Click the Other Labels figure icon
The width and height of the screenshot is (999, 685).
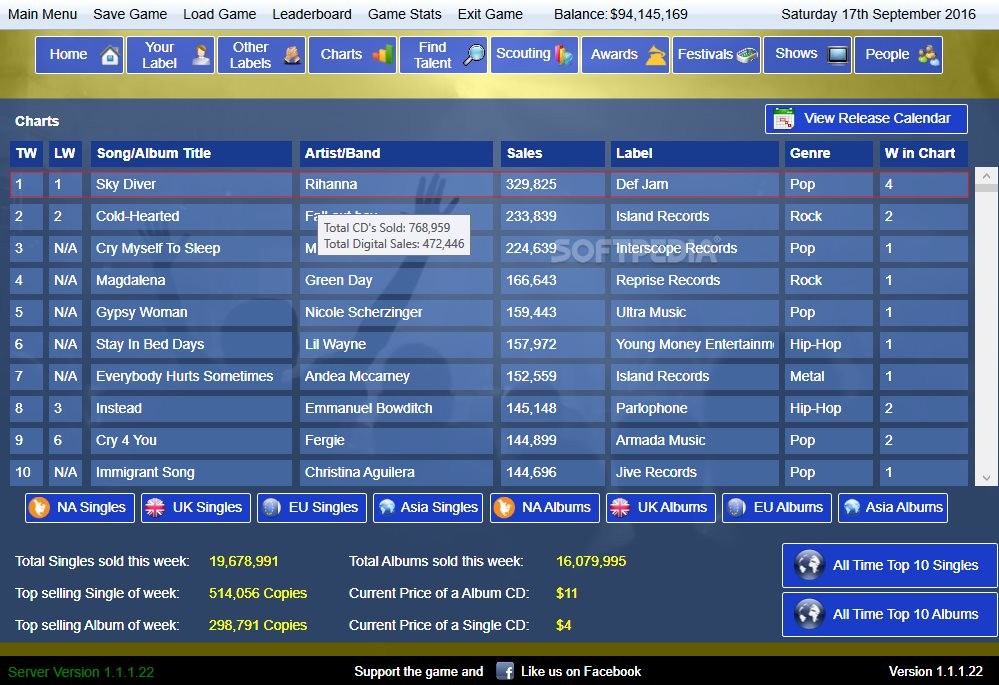tap(292, 55)
